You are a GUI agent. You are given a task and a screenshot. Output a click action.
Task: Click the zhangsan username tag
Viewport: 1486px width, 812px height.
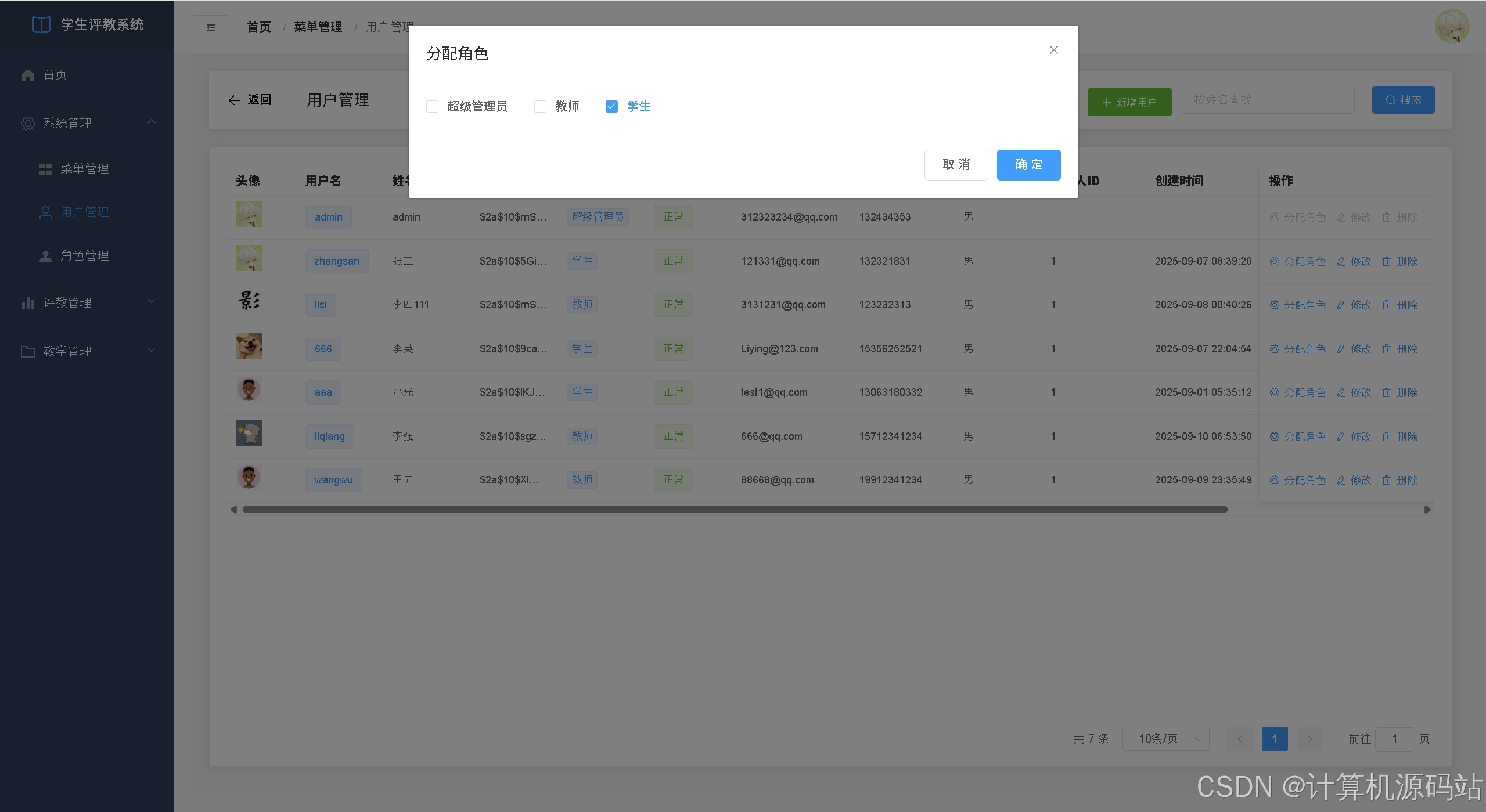337,261
